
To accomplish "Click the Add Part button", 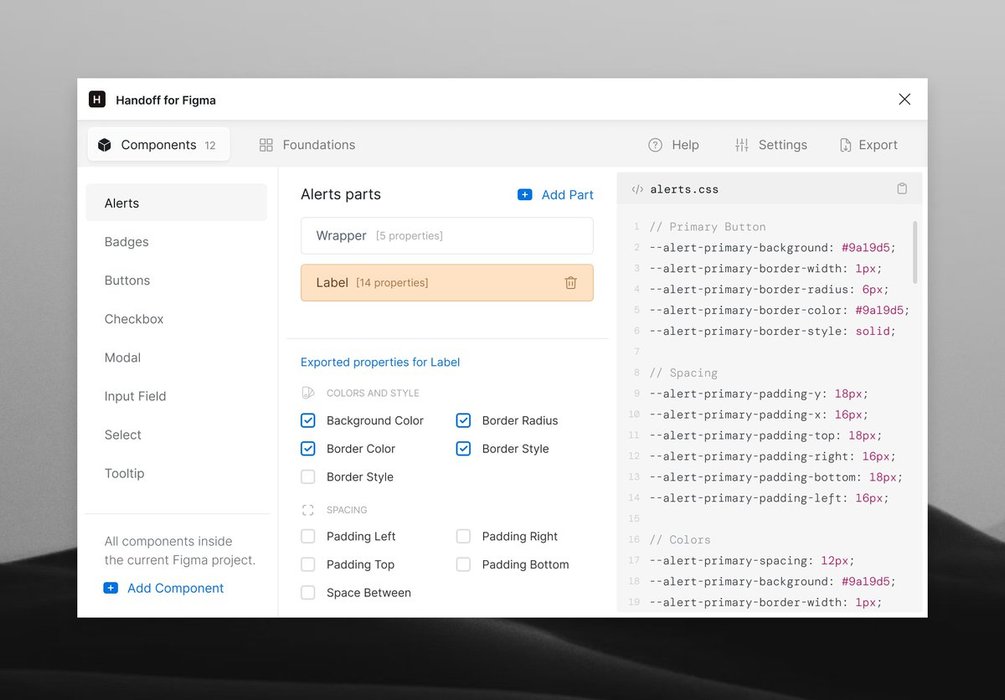I will coord(555,194).
